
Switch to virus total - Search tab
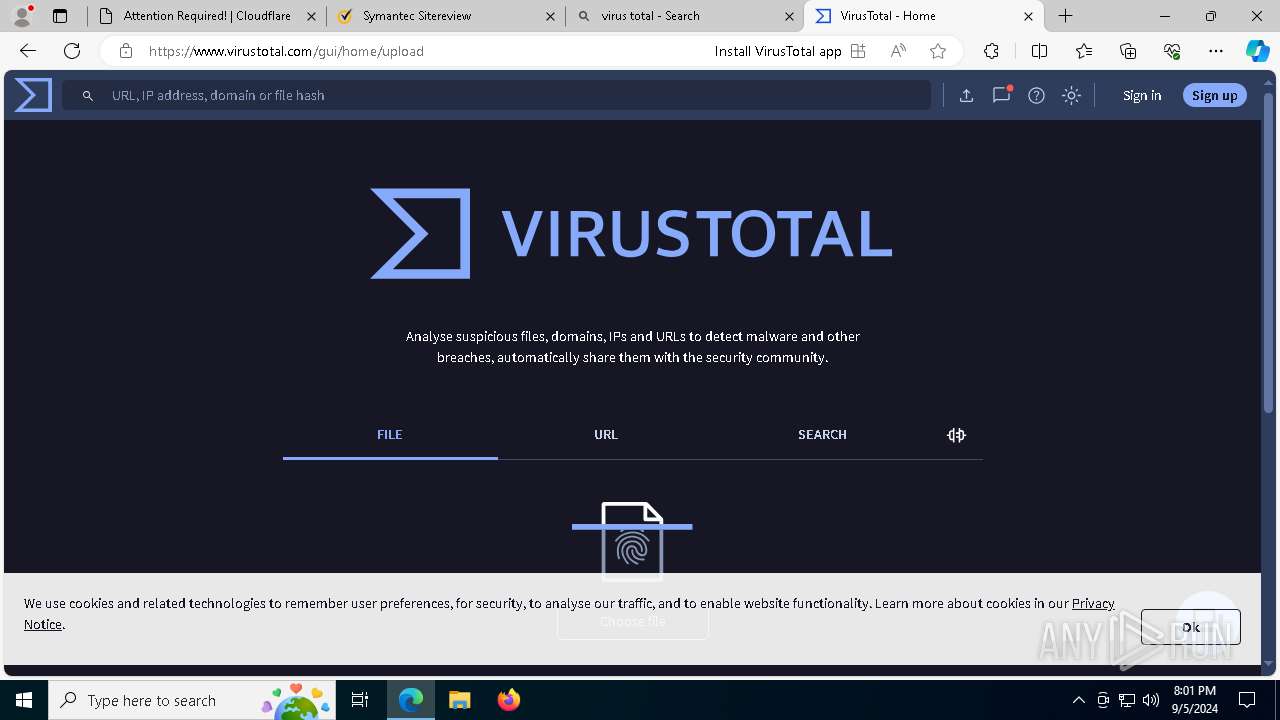point(685,16)
